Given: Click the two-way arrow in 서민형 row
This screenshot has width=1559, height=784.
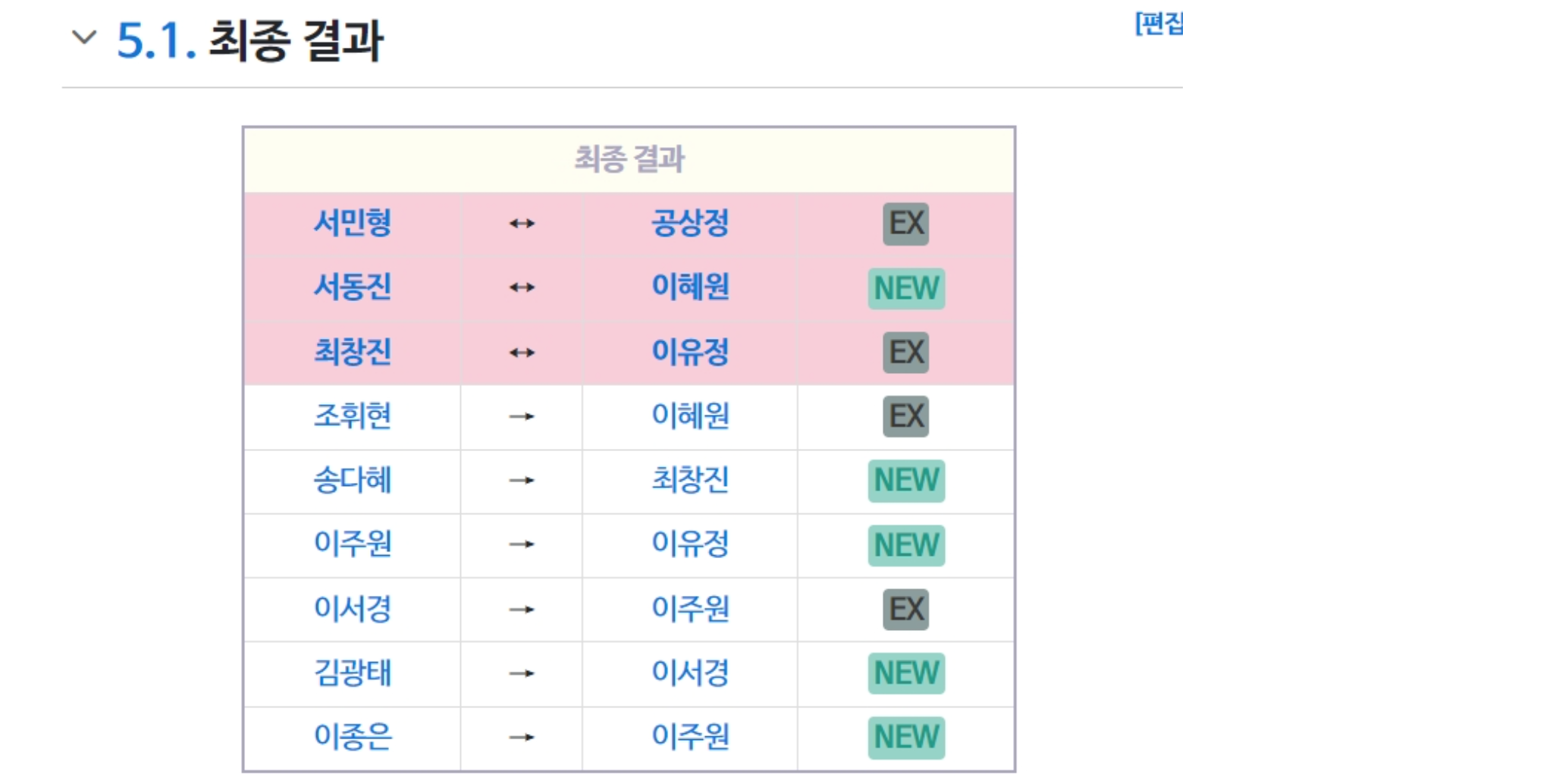Looking at the screenshot, I should [x=522, y=224].
